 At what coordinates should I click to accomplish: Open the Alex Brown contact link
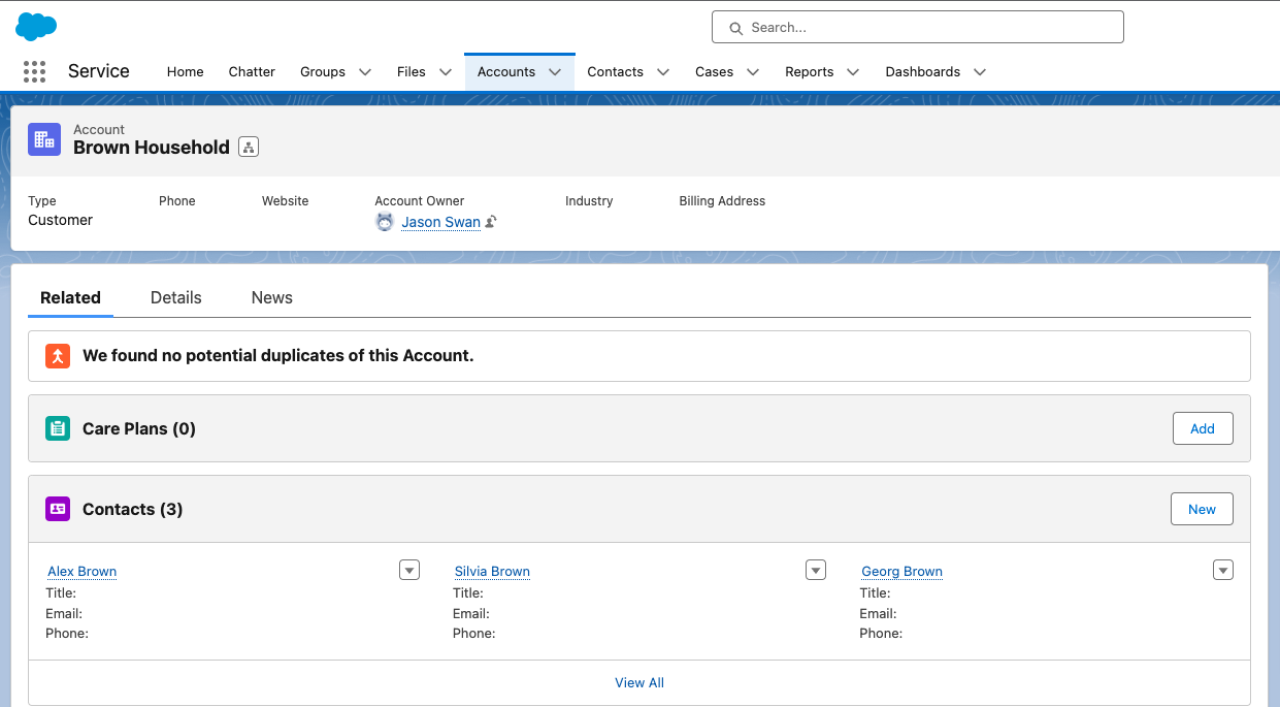(82, 571)
